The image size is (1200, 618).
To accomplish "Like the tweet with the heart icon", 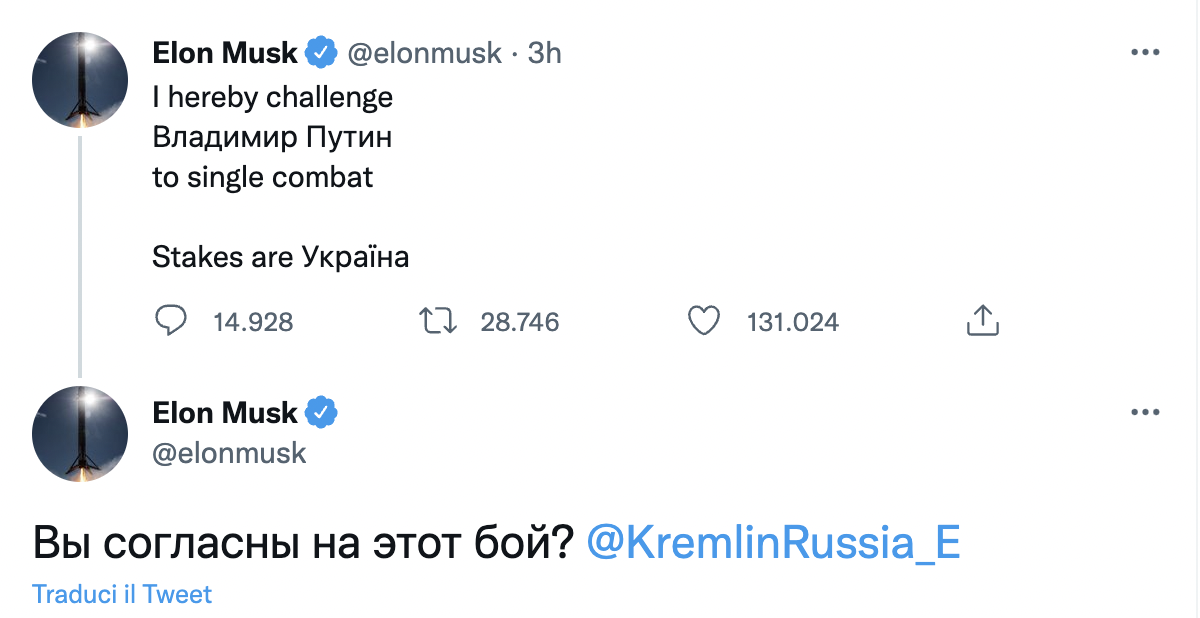I will tap(705, 321).
